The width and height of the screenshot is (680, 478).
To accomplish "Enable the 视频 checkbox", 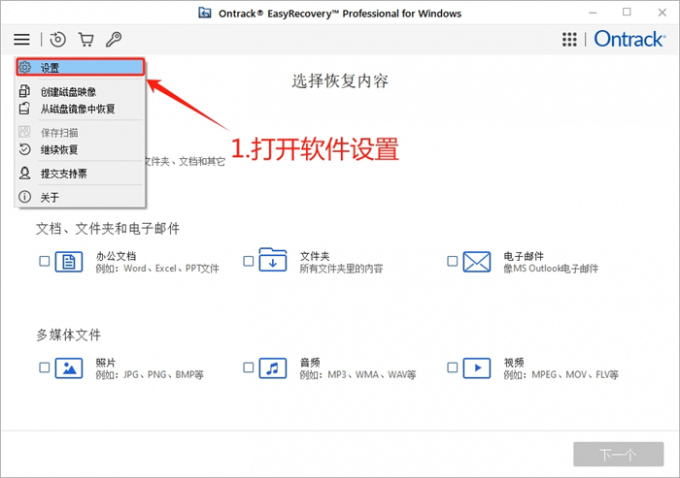I will point(452,367).
